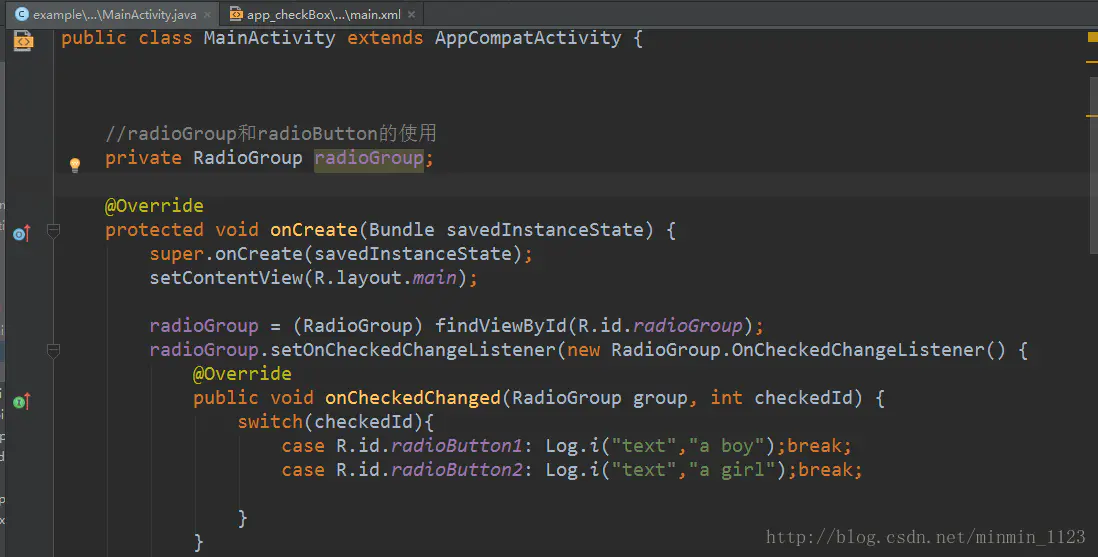Click the XML file icon on main.xml tab
The width and height of the screenshot is (1098, 557).
click(x=236, y=14)
